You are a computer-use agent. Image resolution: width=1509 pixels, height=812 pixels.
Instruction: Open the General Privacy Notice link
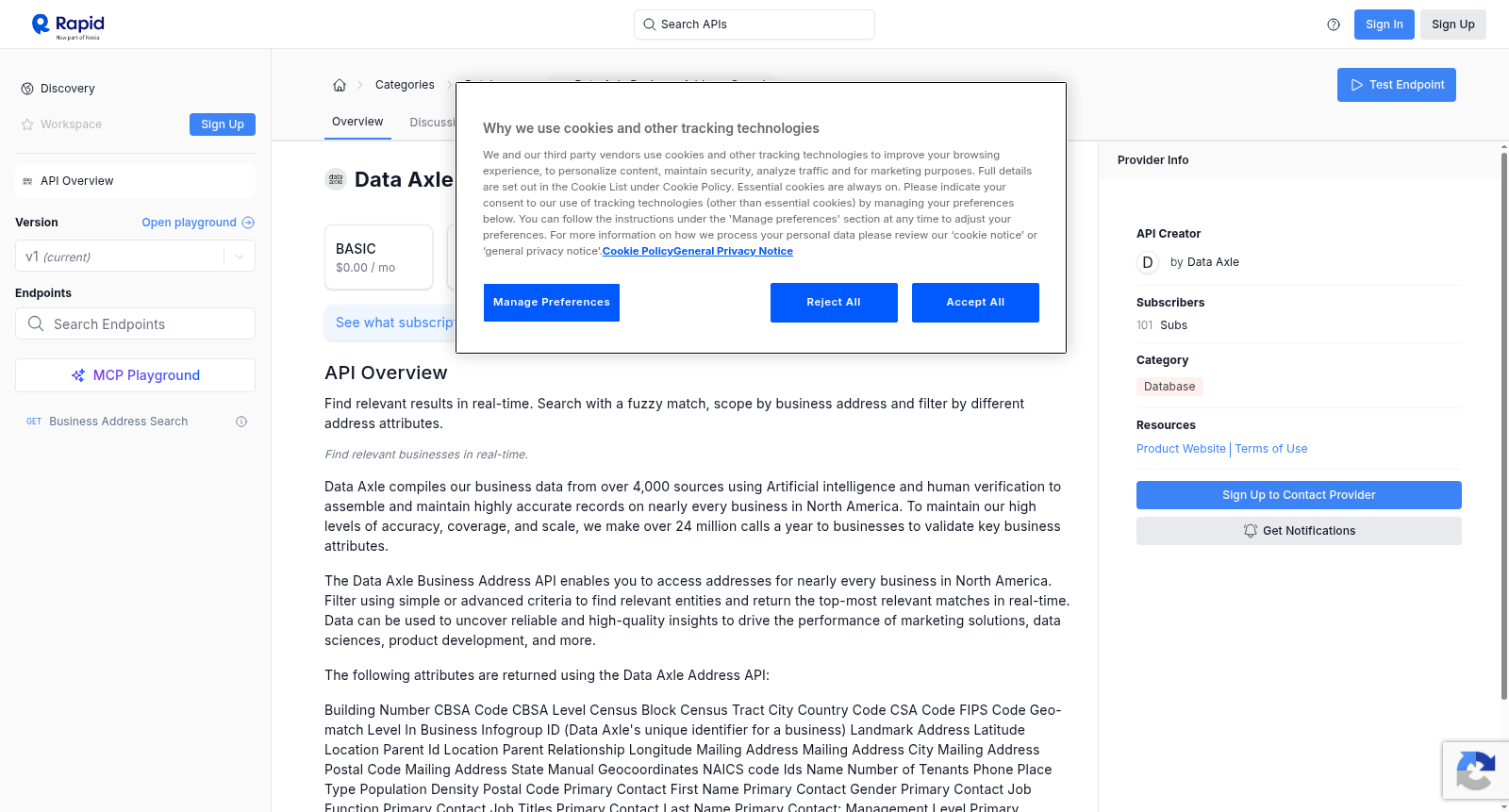[x=733, y=251]
